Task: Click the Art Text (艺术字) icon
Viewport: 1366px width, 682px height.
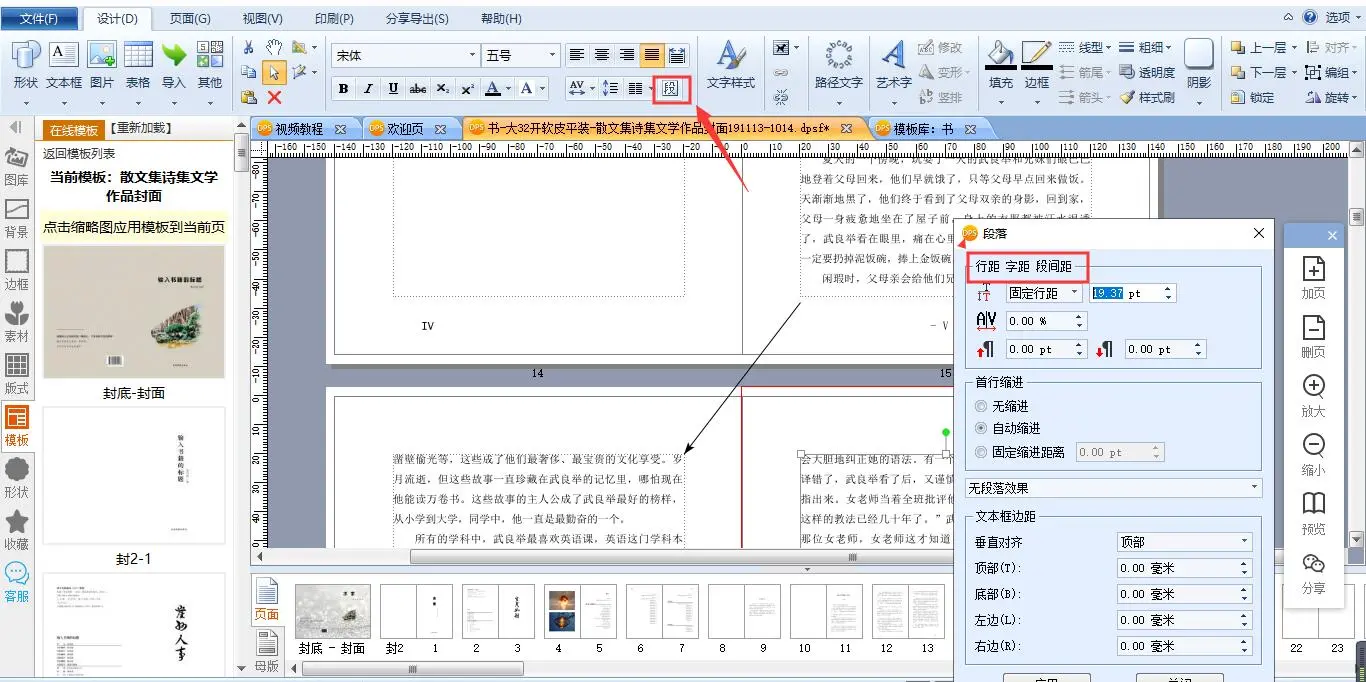Action: click(893, 65)
